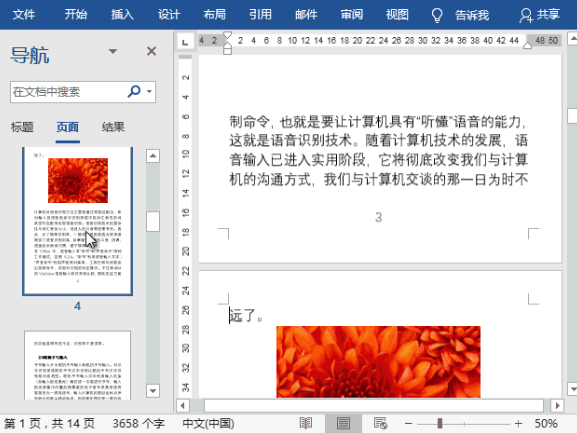Open the 插入 ribbon tab

click(x=122, y=15)
